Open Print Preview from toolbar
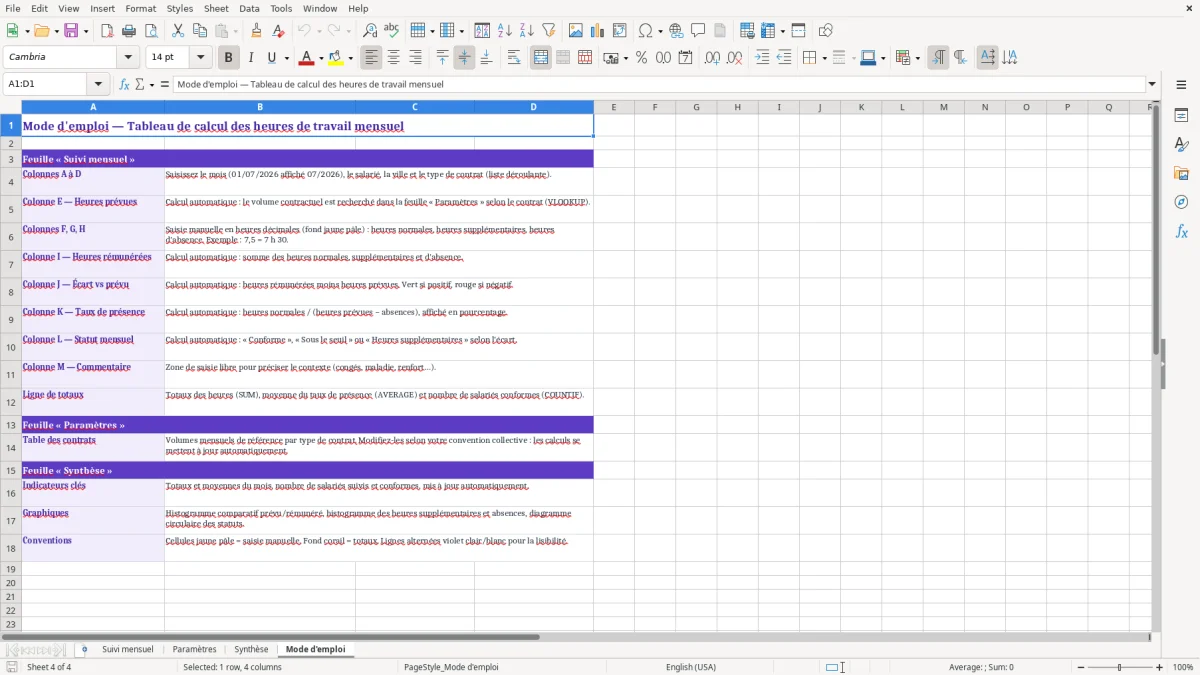The image size is (1200, 675). (151, 31)
